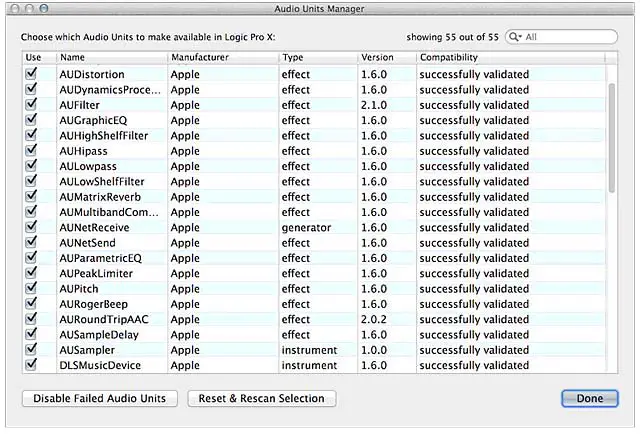The image size is (640, 436).
Task: Click instrument type in AUSampler row
Action: (309, 350)
